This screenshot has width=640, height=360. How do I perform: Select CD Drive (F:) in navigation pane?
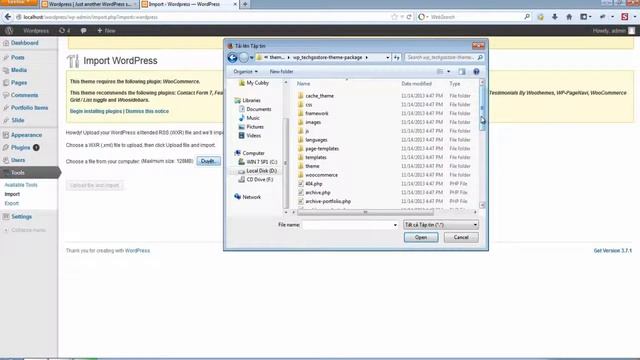260,180
